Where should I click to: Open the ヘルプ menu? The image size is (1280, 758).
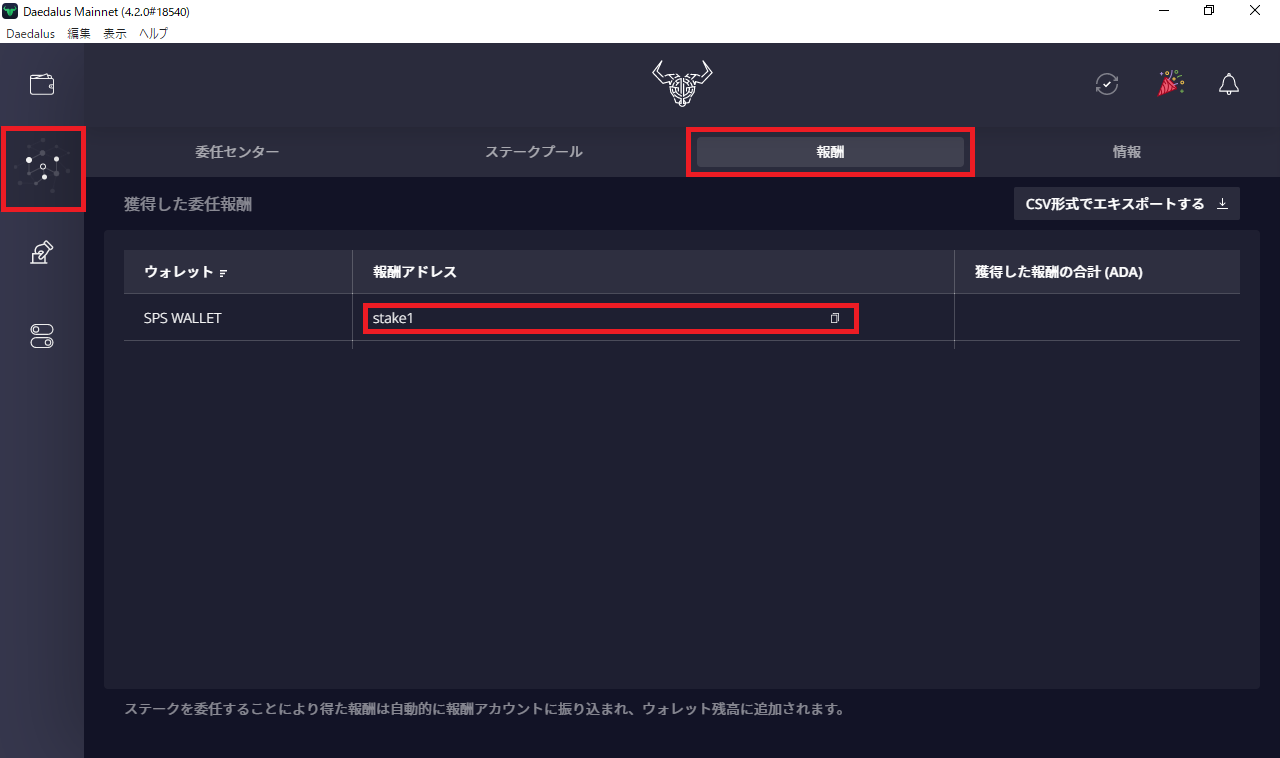153,33
